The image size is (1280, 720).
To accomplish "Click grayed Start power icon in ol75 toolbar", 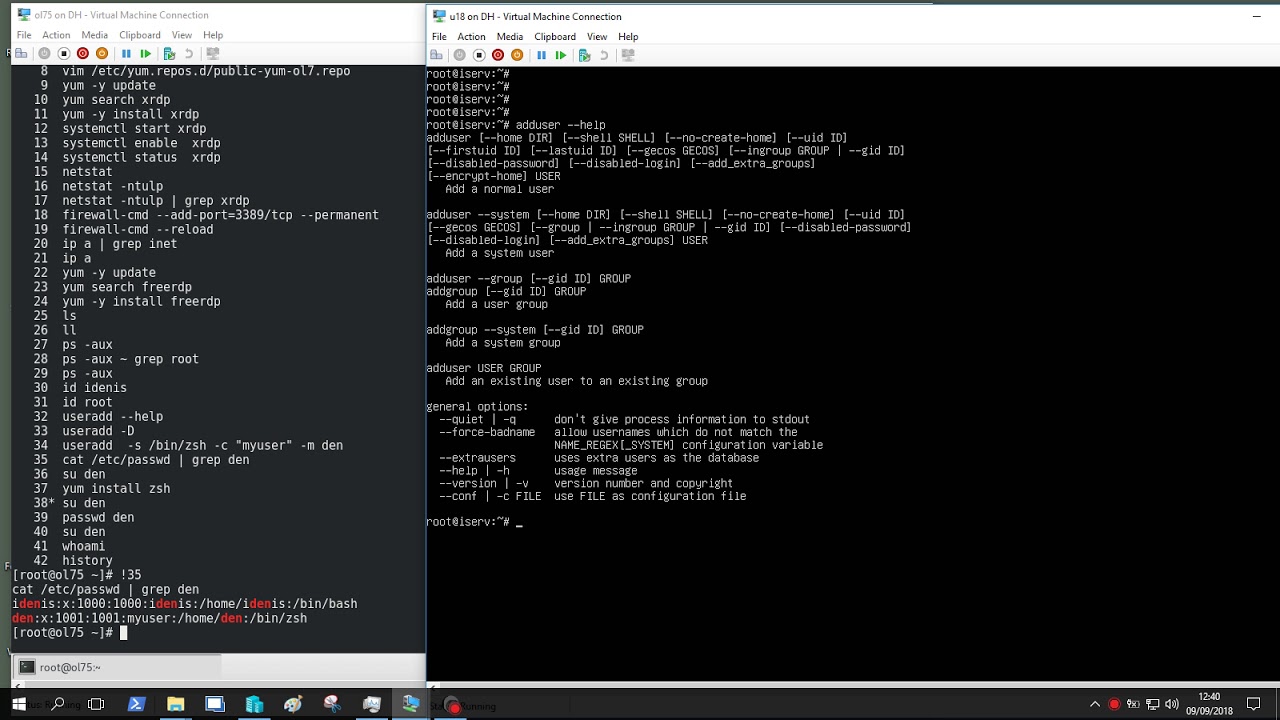I will point(44,53).
